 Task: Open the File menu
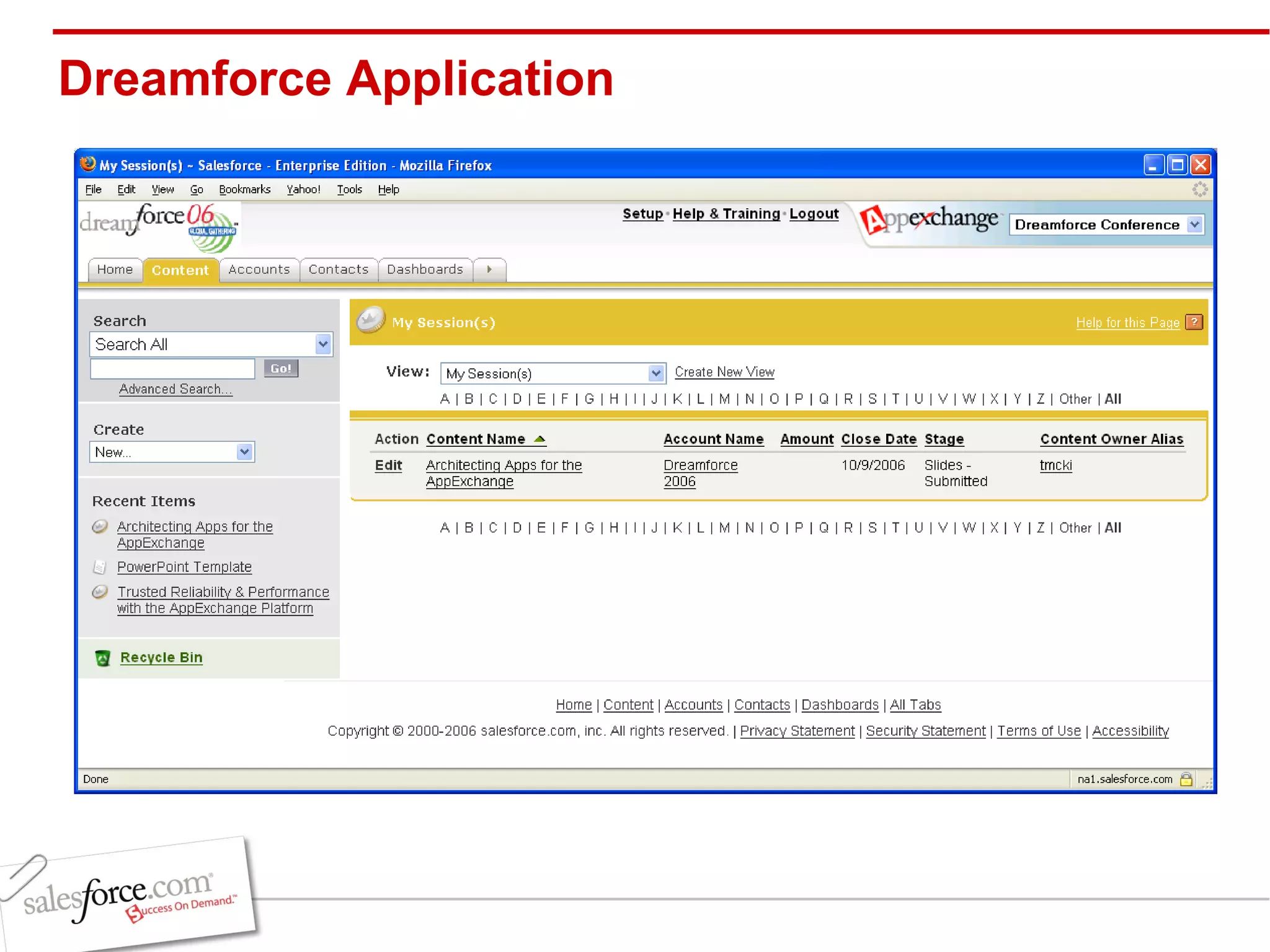pos(93,190)
